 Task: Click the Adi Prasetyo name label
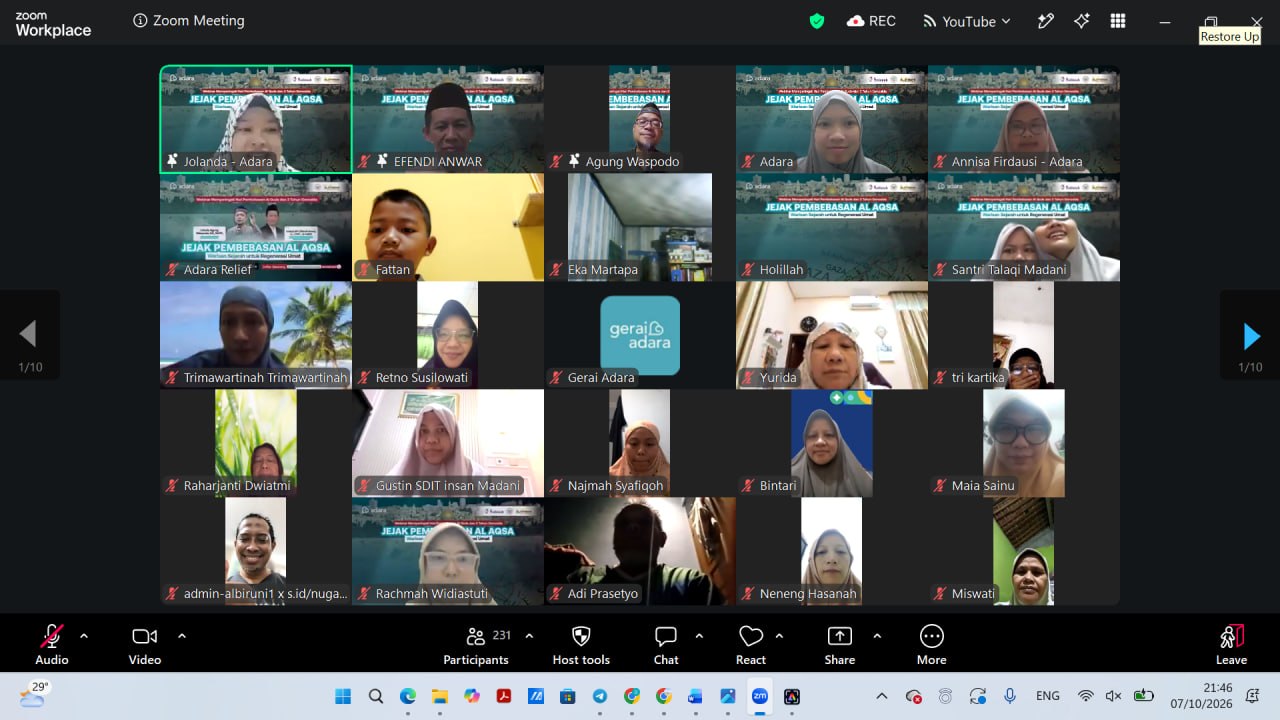click(603, 594)
